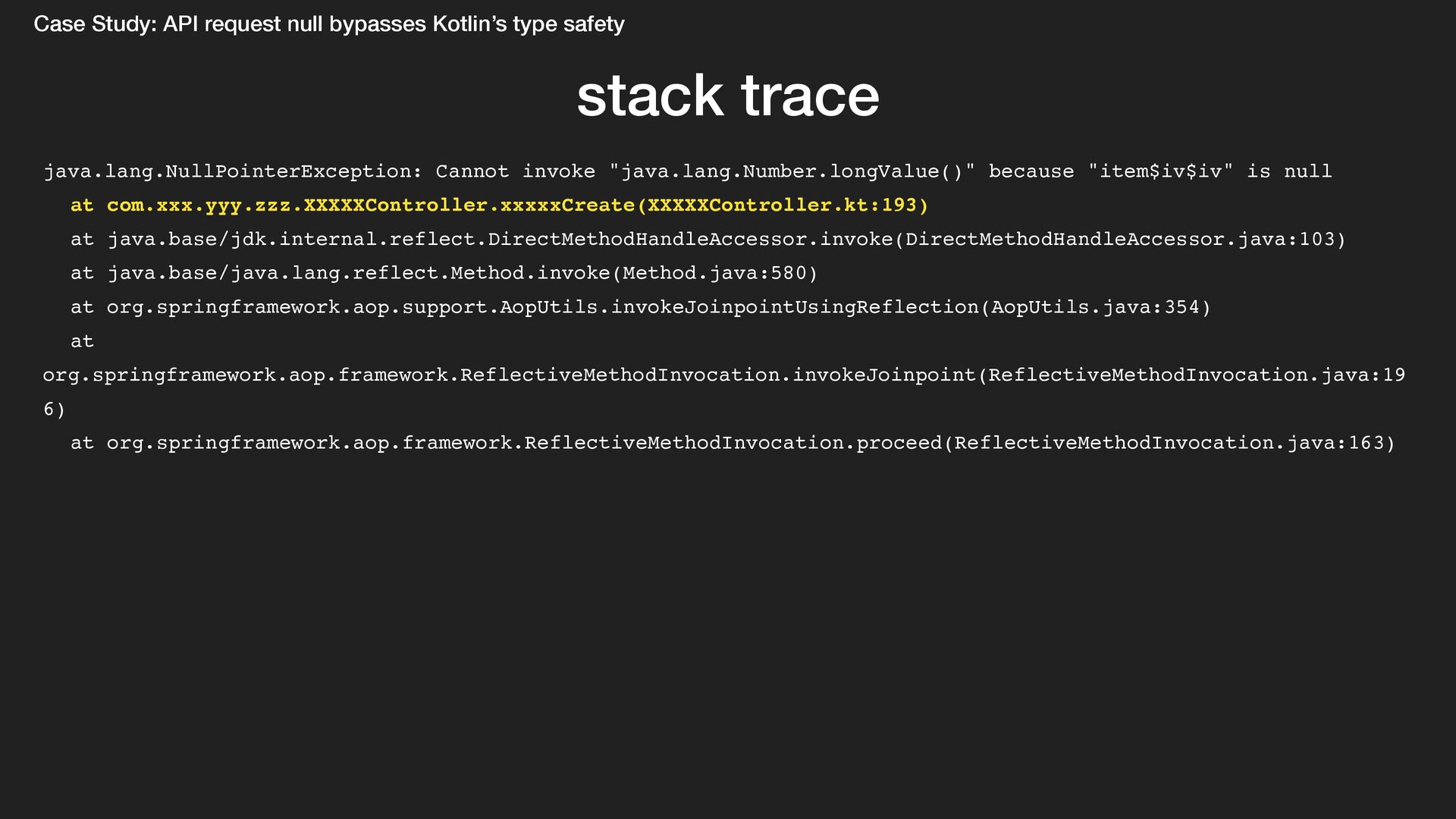Click the Method.invoke(Method.java:580) line
This screenshot has width=1456, height=819.
click(x=444, y=273)
